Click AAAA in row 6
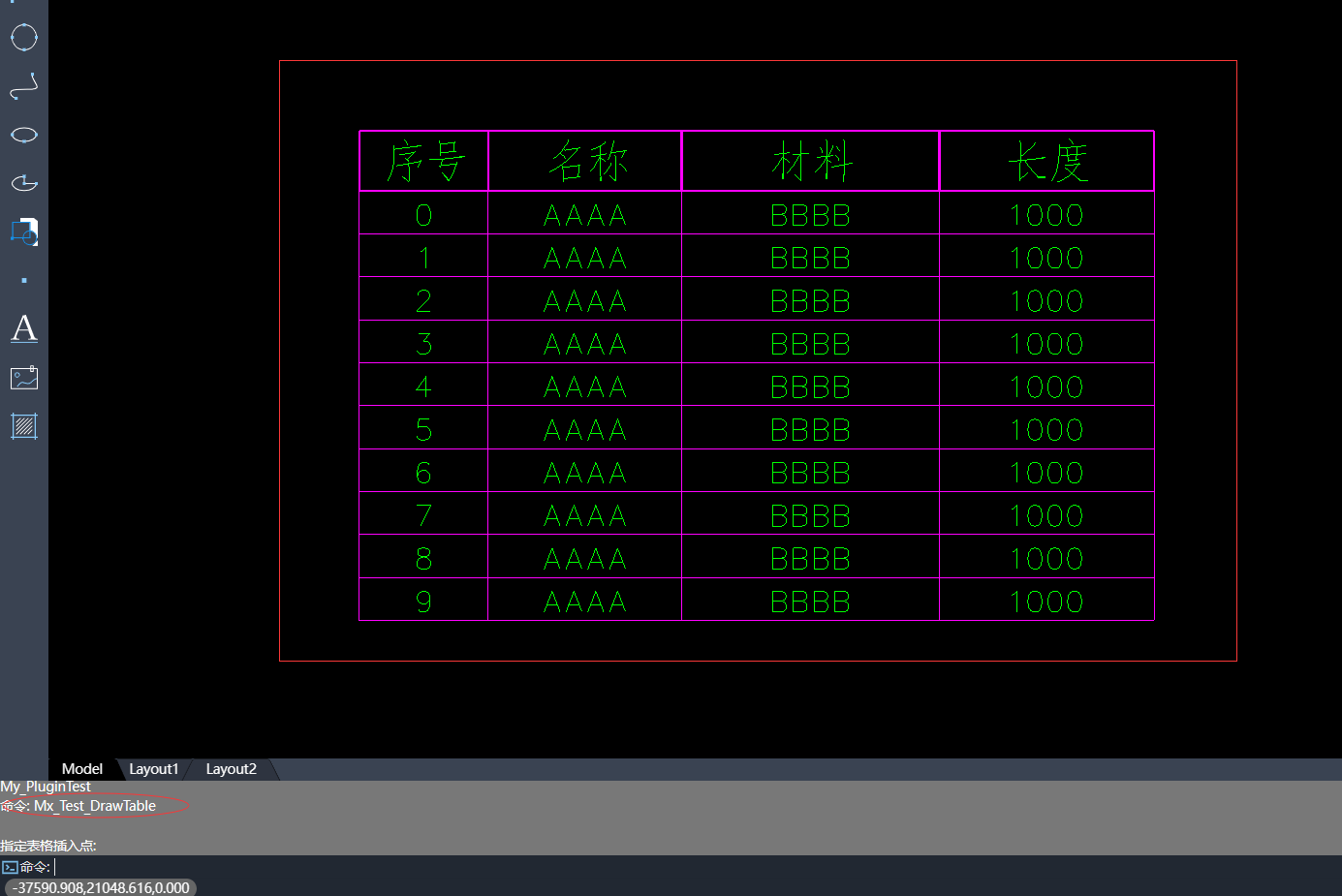This screenshot has width=1342, height=896. [585, 473]
